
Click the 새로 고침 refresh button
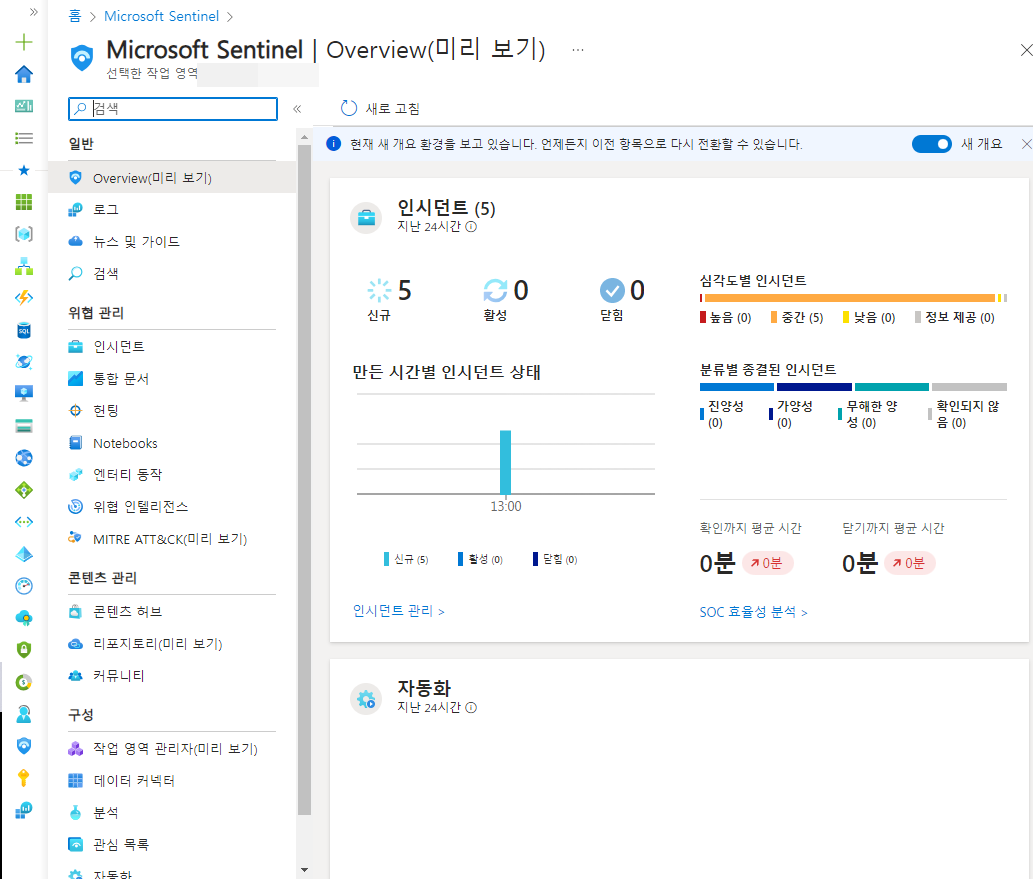(x=380, y=108)
